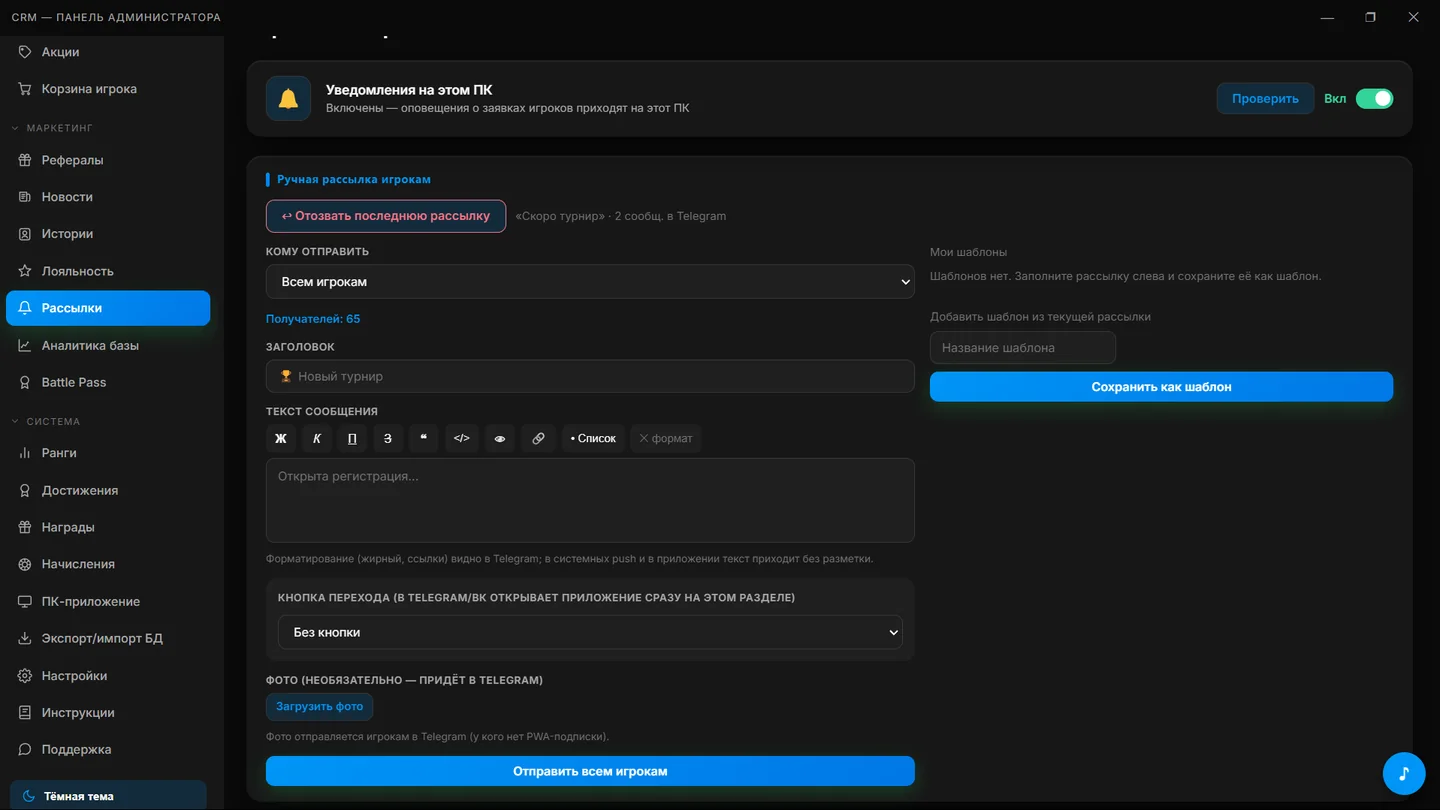1440x810 pixels.
Task: Open the Ранги page
Action: [x=108, y=453]
